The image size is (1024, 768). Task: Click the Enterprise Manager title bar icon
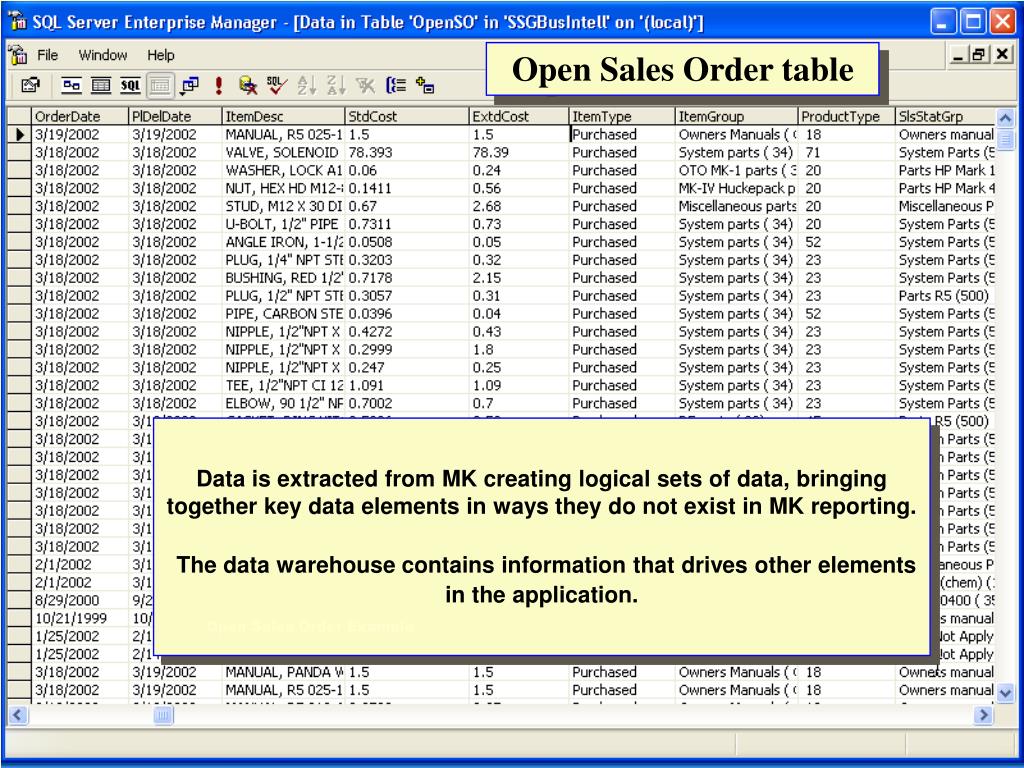[18, 22]
